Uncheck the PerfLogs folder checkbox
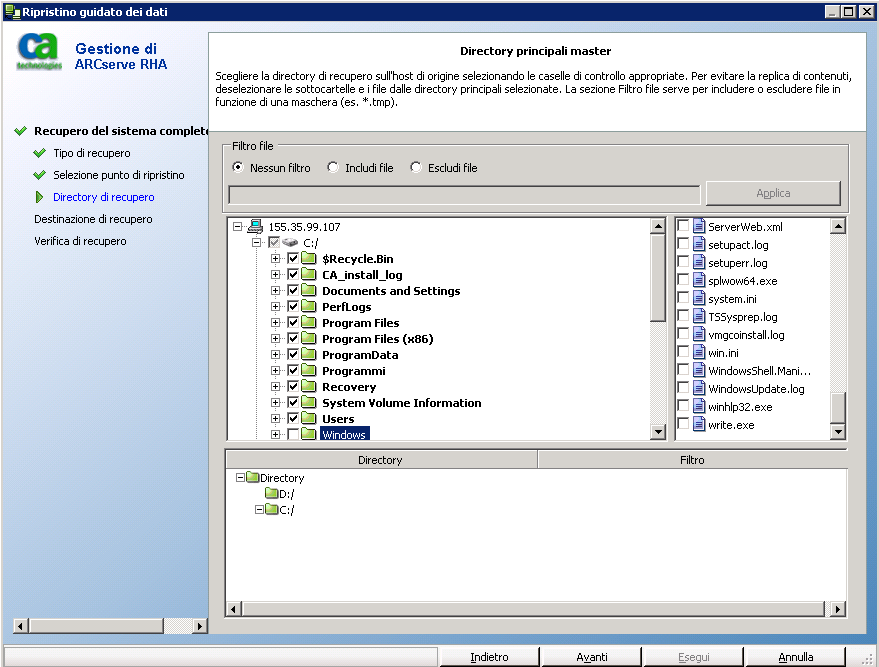The width and height of the screenshot is (879, 667). pos(293,306)
